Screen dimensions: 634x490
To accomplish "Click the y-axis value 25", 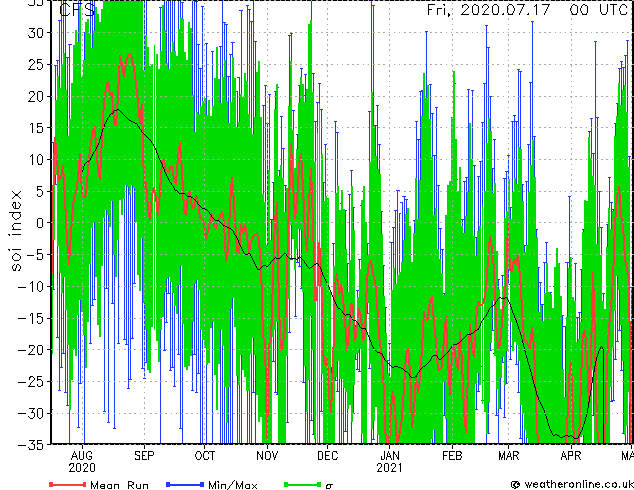I will click(35, 64).
